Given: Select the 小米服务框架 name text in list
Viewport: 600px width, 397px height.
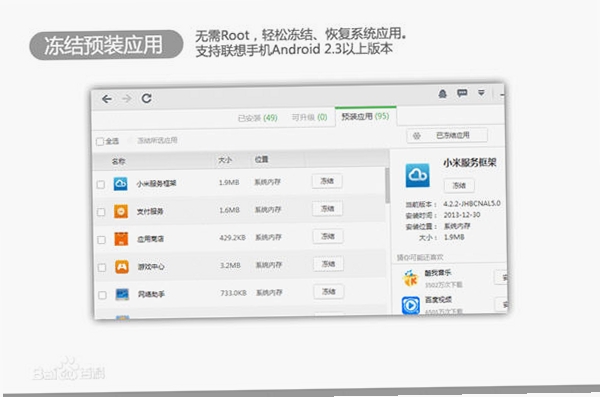Looking at the screenshot, I should click(157, 184).
